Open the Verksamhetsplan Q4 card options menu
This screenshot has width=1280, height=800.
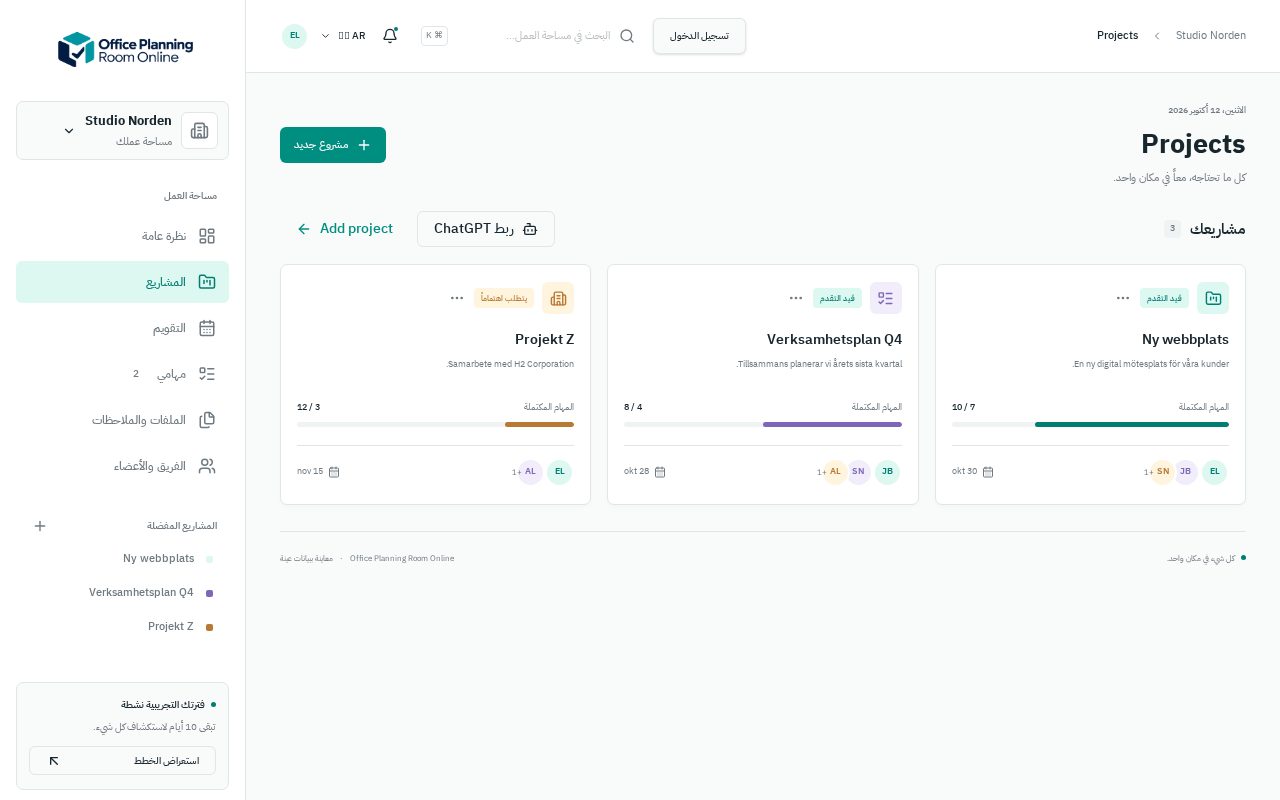(796, 298)
